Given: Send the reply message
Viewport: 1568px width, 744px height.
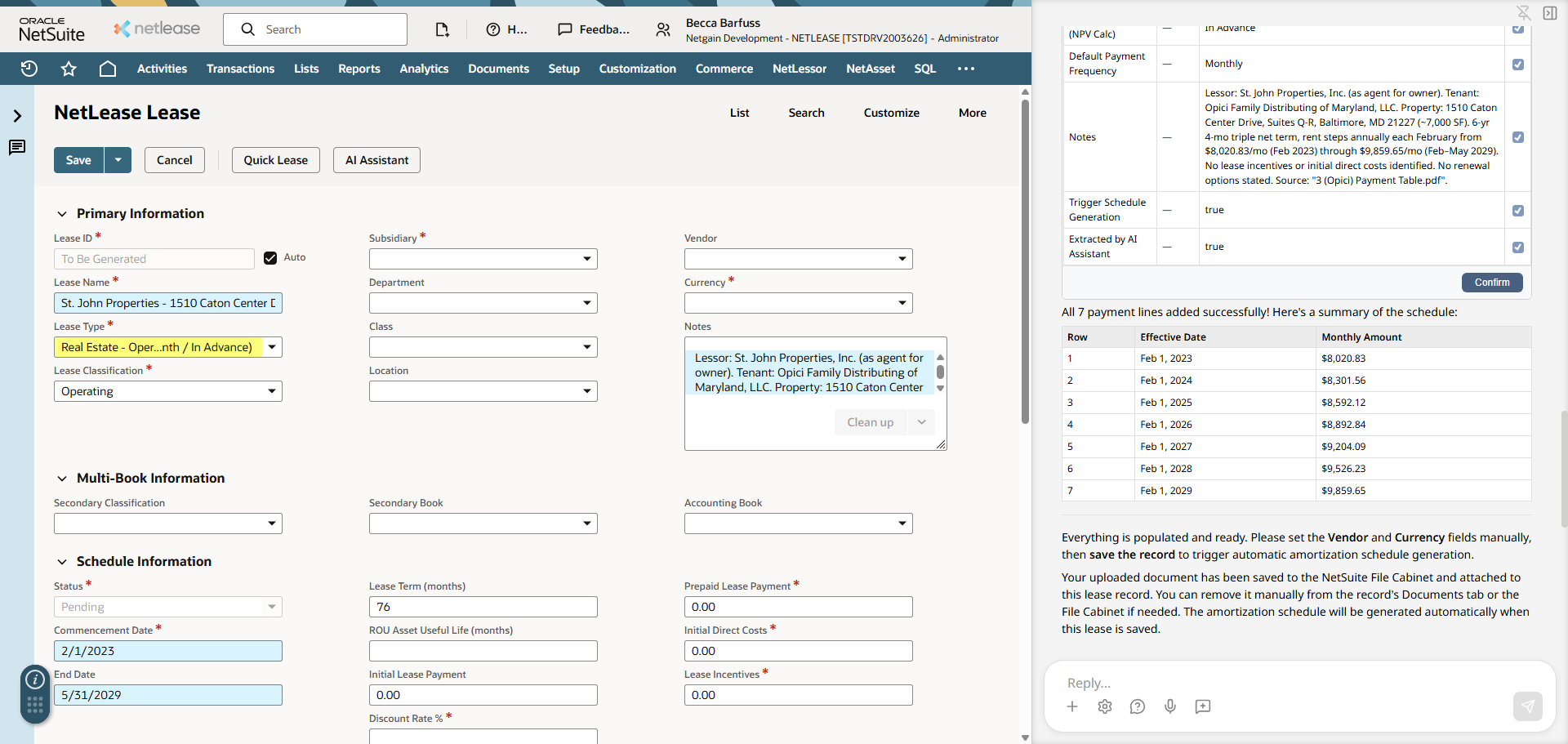Looking at the screenshot, I should pos(1528,706).
